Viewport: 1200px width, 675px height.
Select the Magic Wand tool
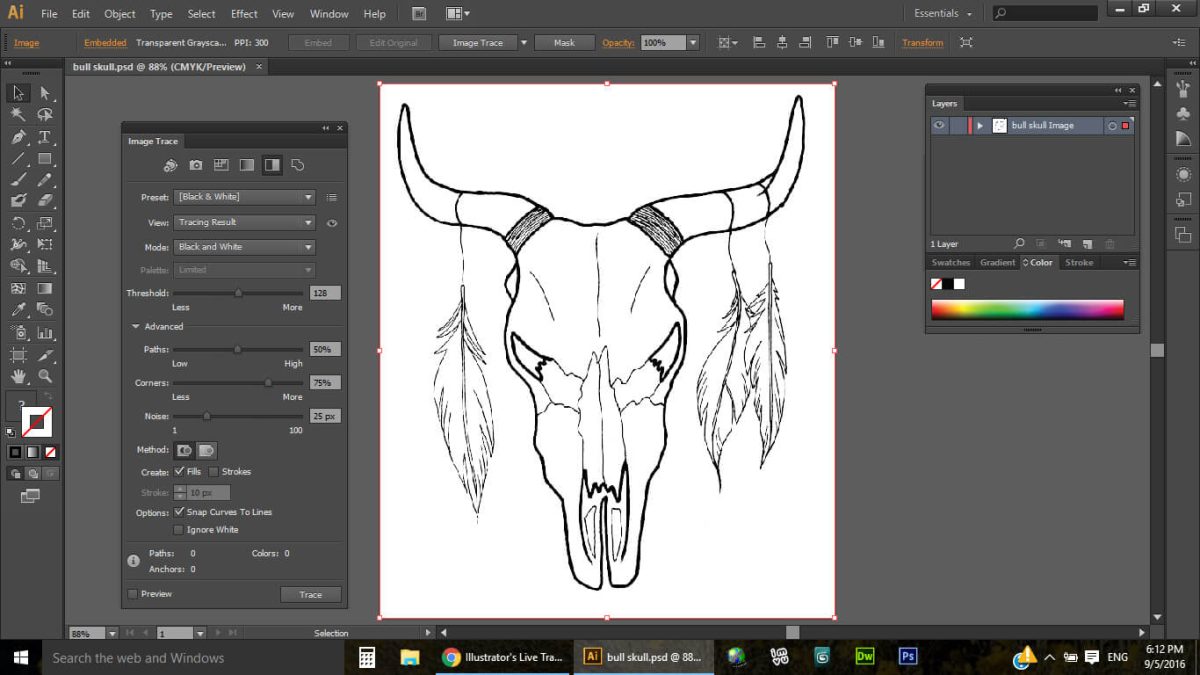point(16,114)
